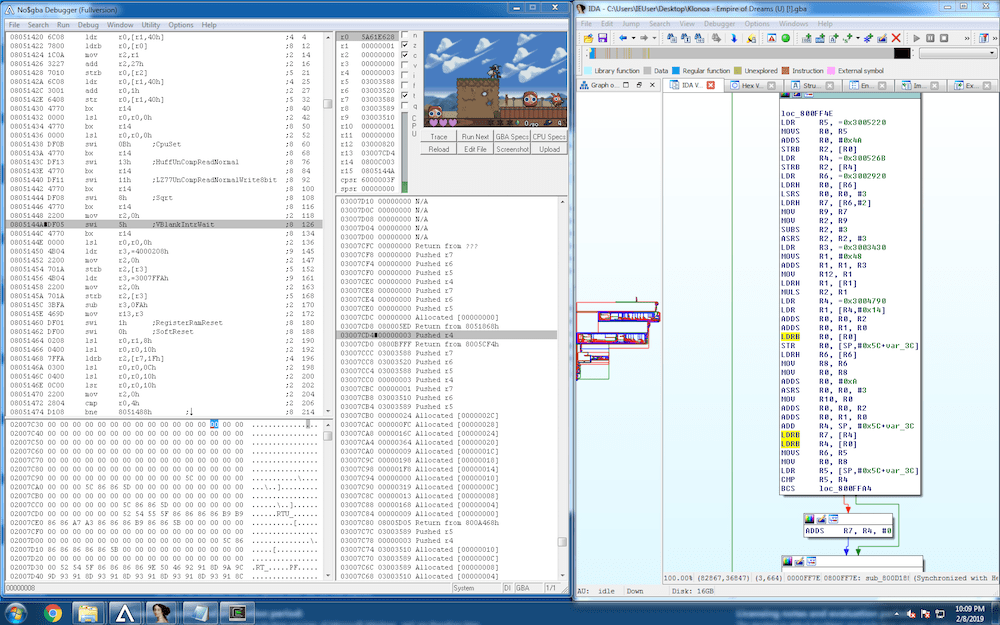Image resolution: width=1000 pixels, height=625 pixels.
Task: Select the r0 register row
Action: (367, 37)
